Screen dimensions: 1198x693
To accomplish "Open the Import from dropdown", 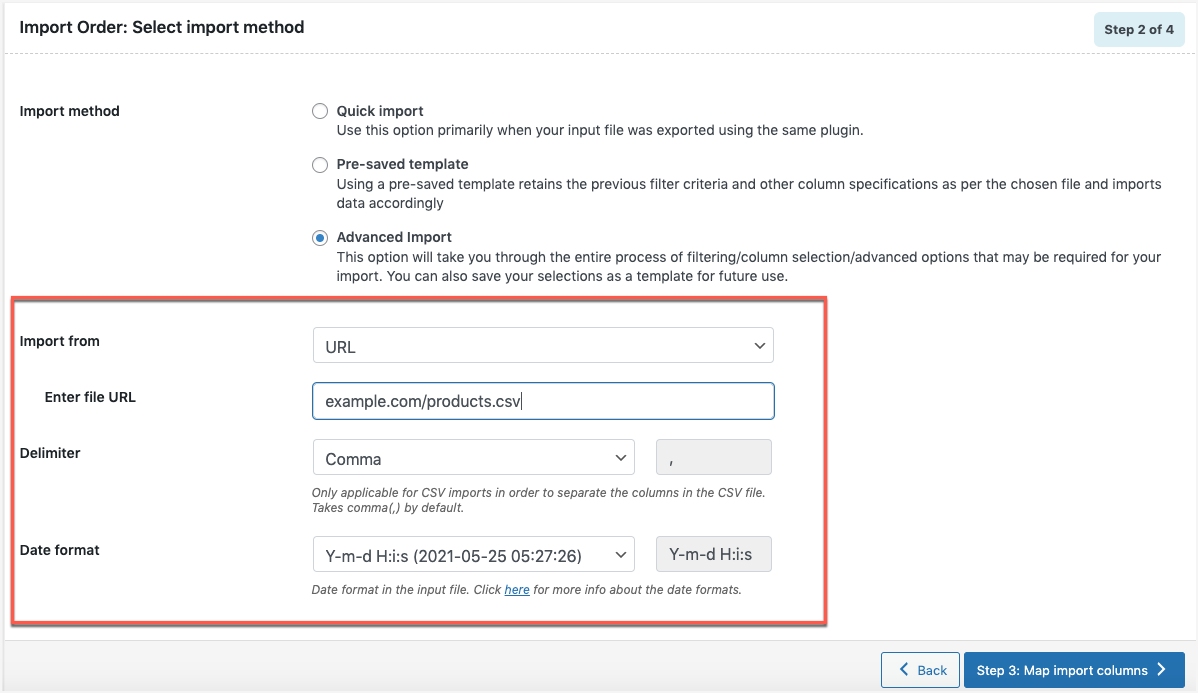I will (543, 344).
